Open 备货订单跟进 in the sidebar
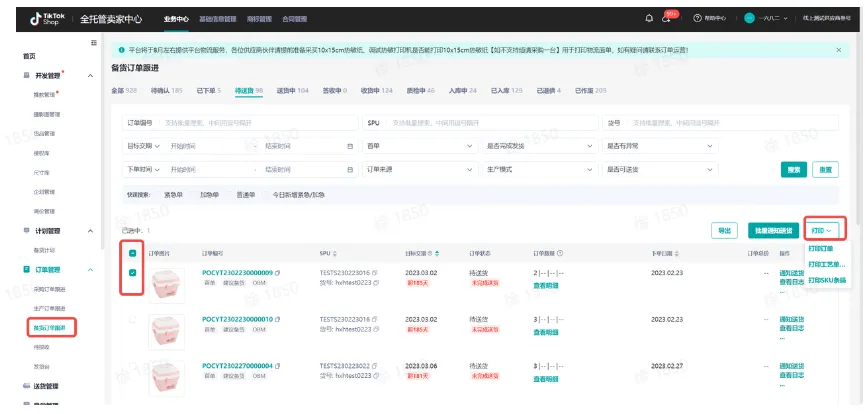Viewport: 865px width, 414px height. pyautogui.click(x=49, y=327)
